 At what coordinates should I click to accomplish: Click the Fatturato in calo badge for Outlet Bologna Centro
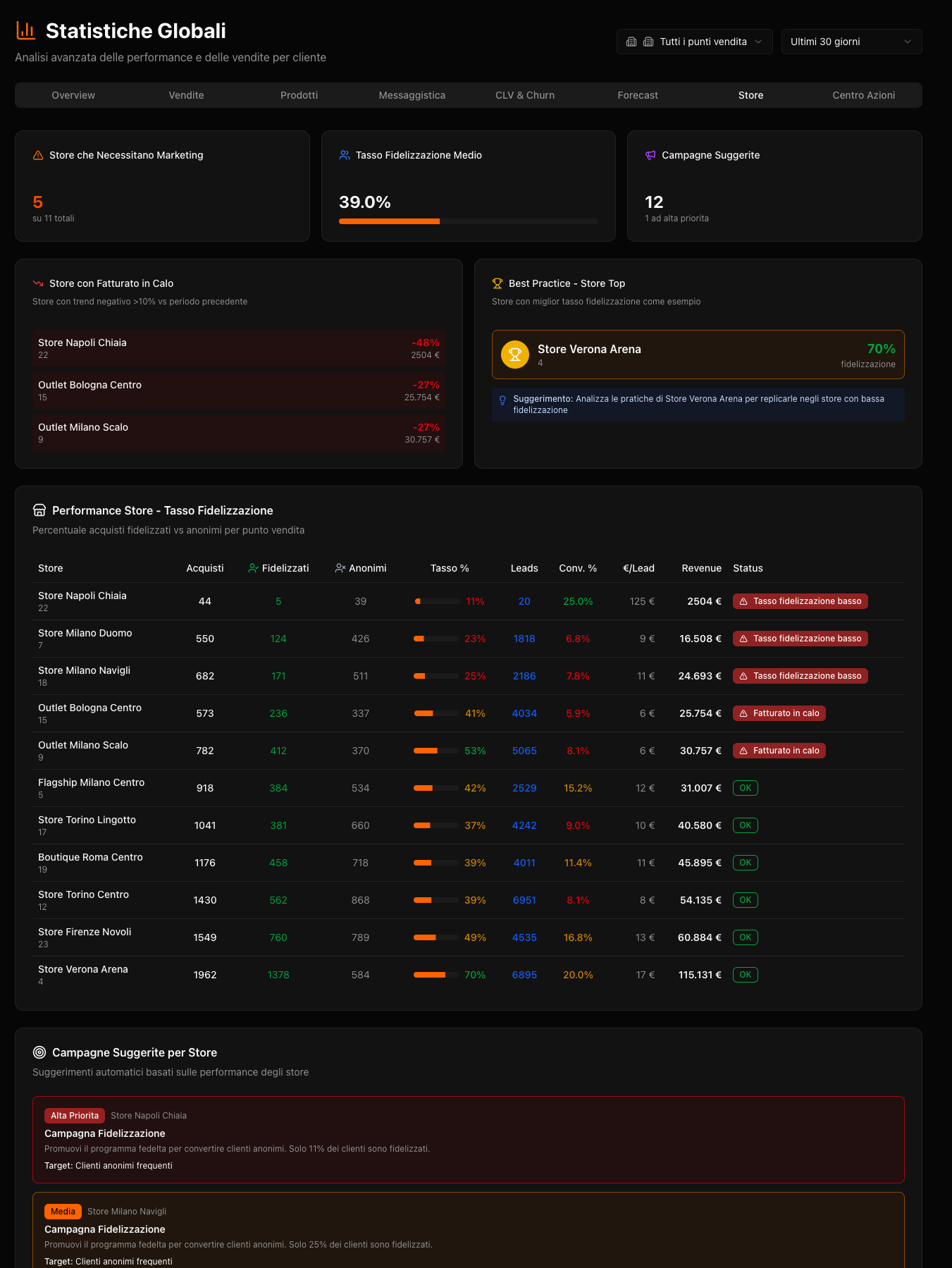point(779,713)
